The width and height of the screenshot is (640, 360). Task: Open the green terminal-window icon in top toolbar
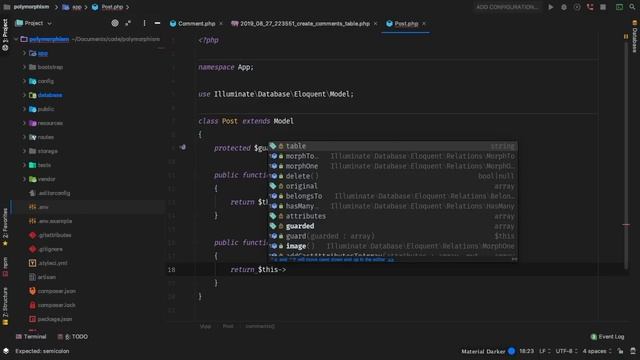tap(619, 7)
